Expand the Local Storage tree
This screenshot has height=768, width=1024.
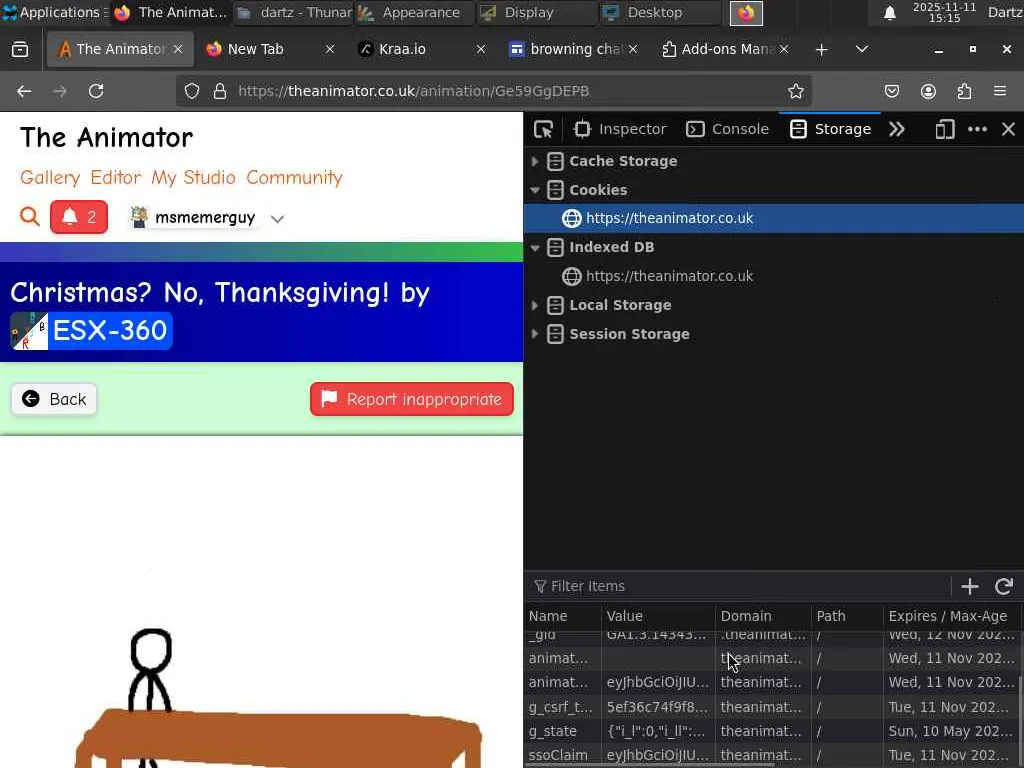pyautogui.click(x=535, y=305)
